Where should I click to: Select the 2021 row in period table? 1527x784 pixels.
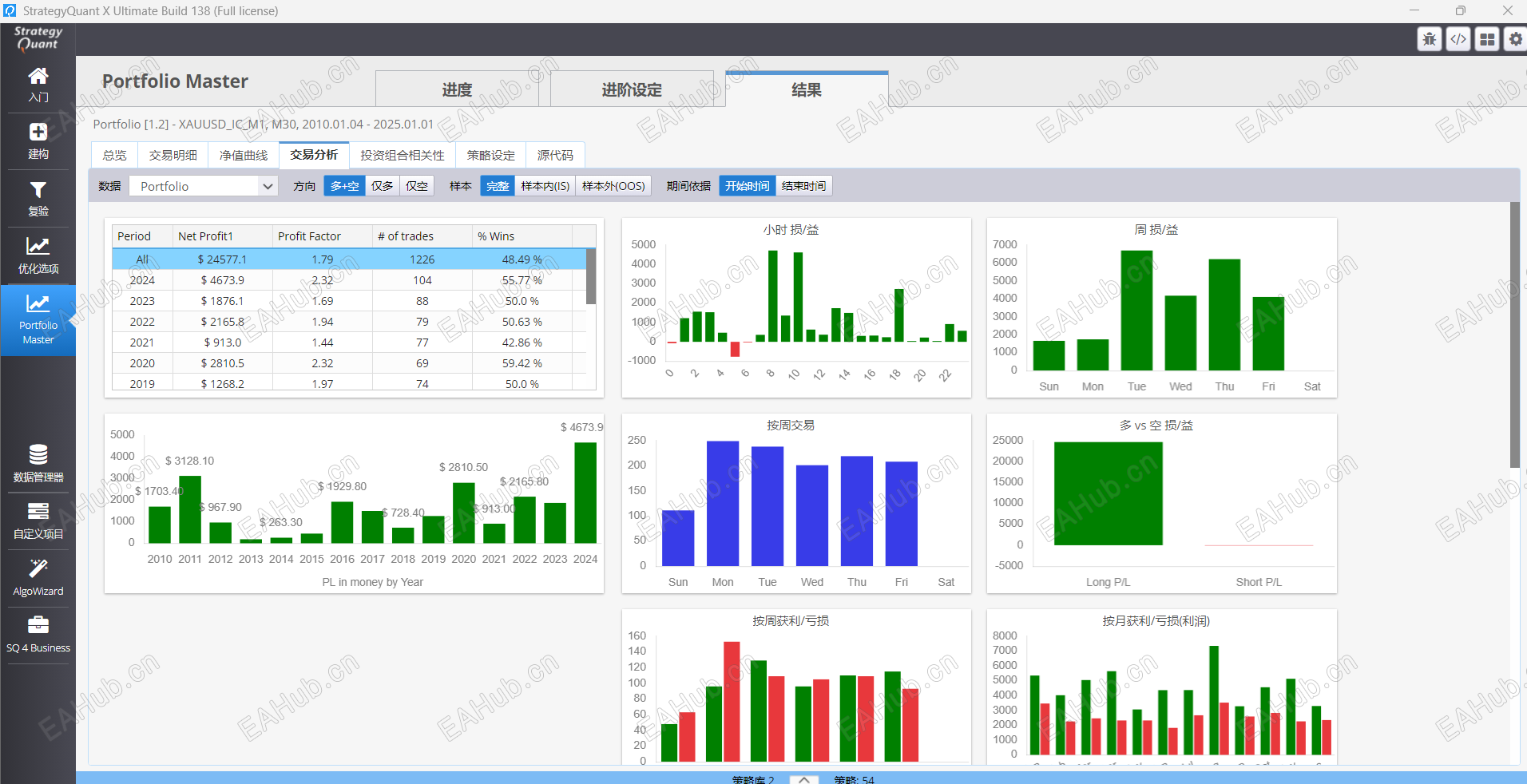(349, 343)
